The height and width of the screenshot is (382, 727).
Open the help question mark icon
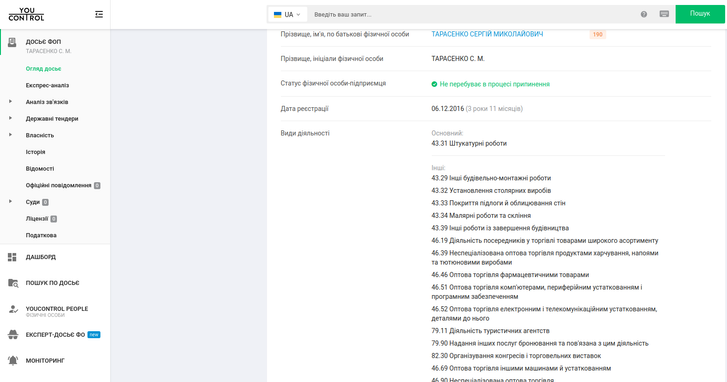pos(644,14)
